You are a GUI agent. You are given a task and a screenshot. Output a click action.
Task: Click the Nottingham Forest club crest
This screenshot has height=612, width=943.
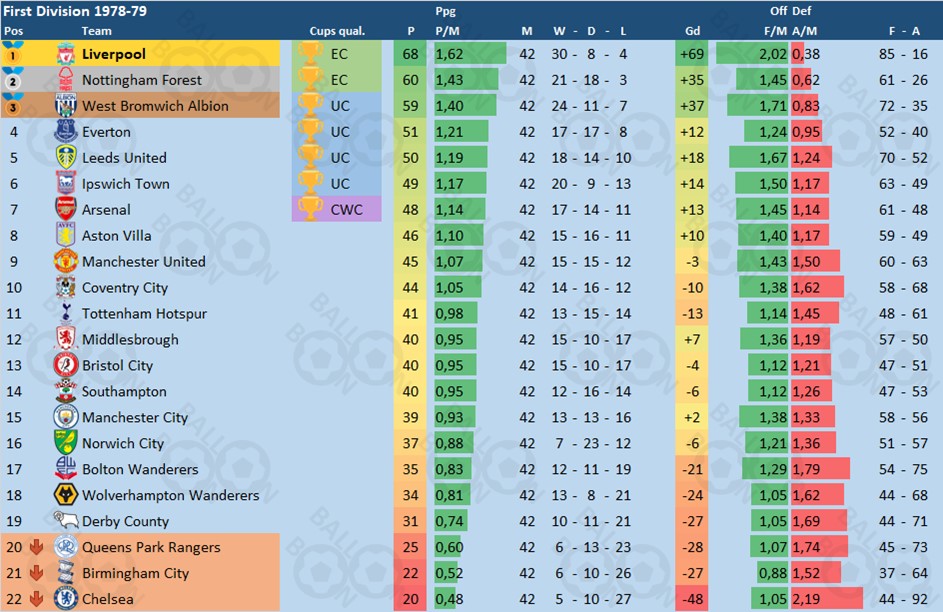[x=66, y=79]
